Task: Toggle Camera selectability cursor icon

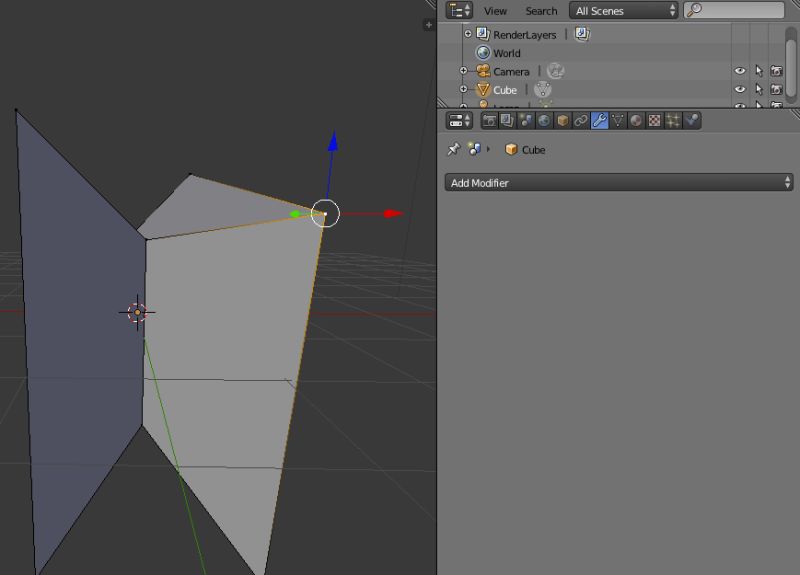Action: click(759, 71)
